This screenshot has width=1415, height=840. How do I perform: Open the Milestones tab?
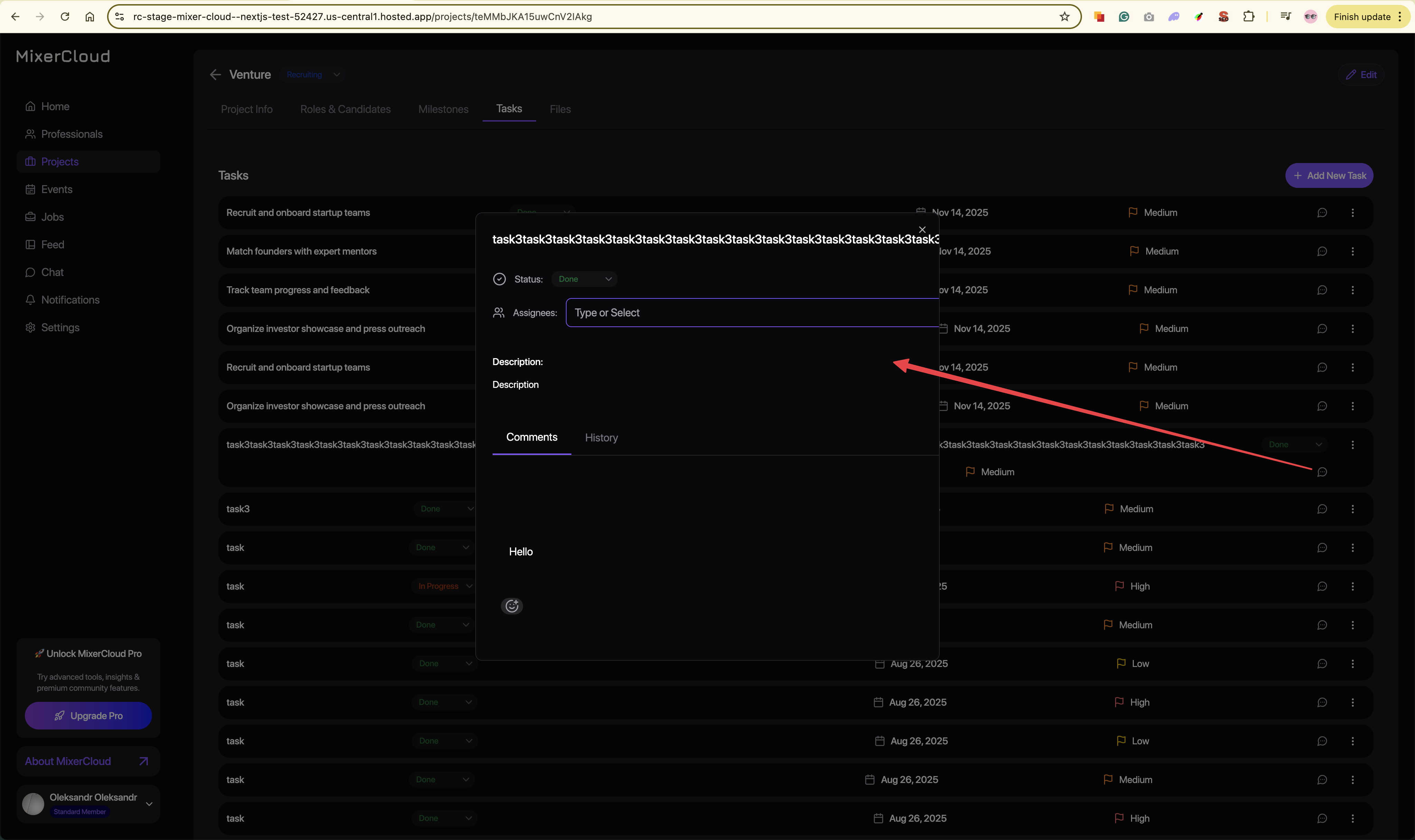443,109
